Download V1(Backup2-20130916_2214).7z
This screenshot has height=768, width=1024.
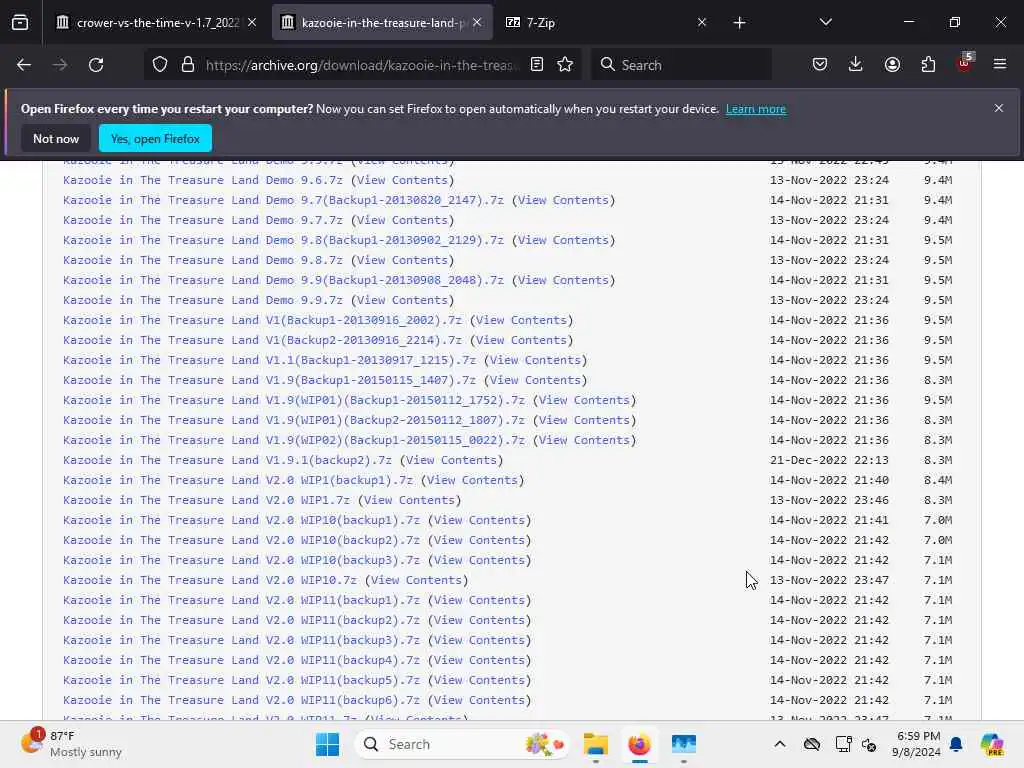click(263, 340)
